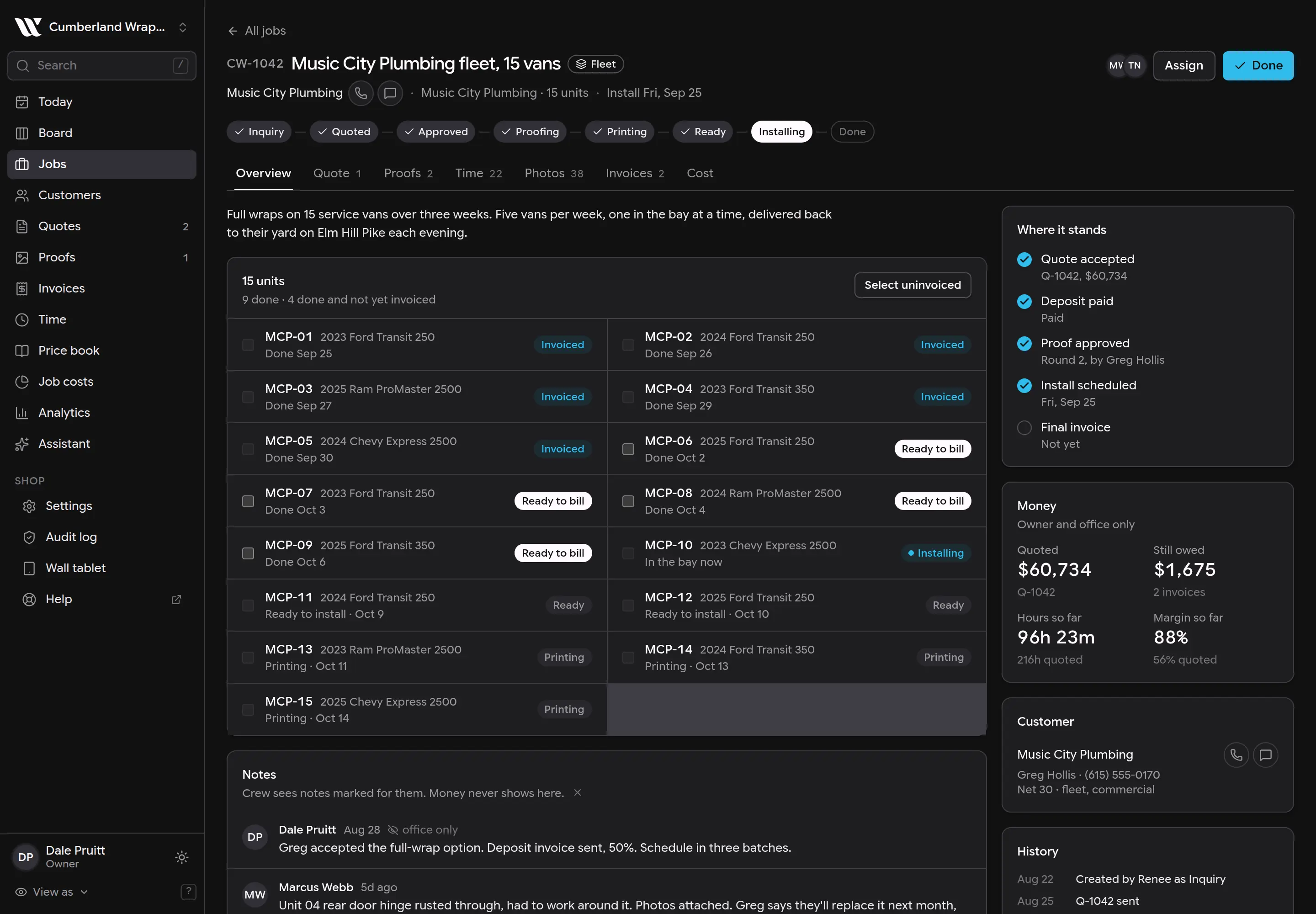Click the Assign button
1316x914 pixels.
tap(1183, 65)
